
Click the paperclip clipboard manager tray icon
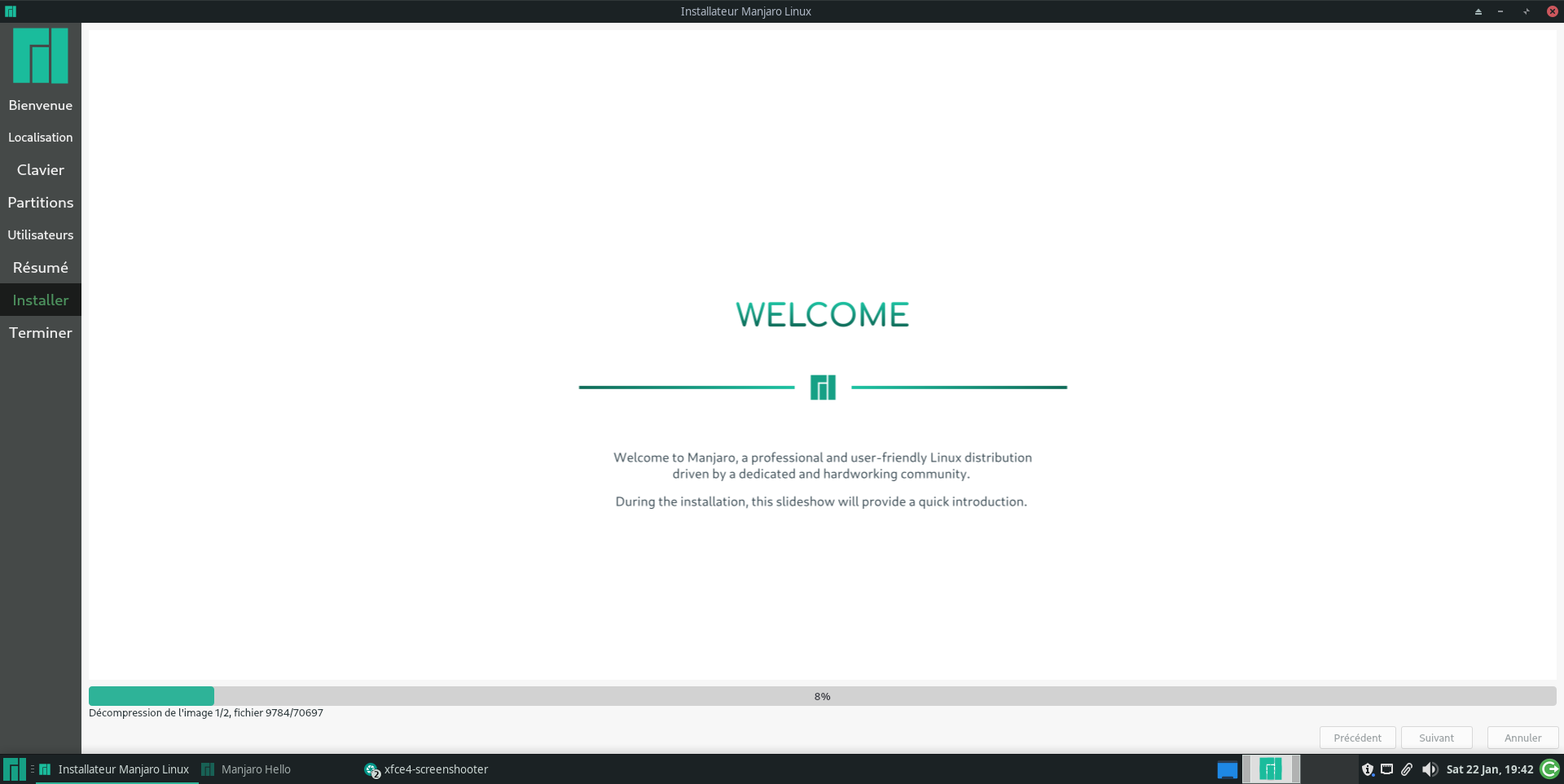(x=1408, y=769)
